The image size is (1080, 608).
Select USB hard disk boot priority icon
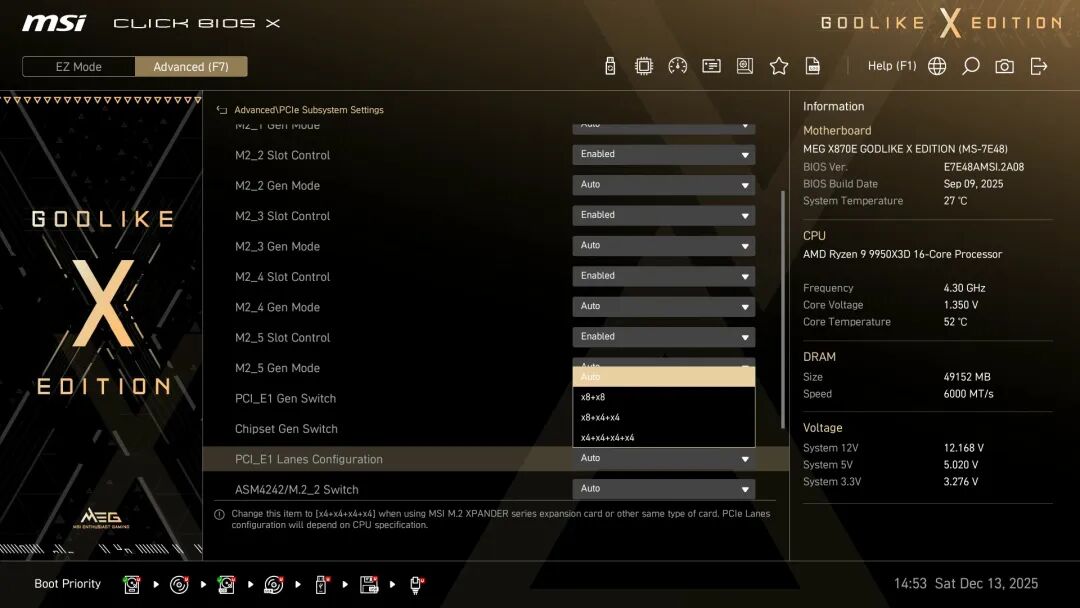pos(226,585)
